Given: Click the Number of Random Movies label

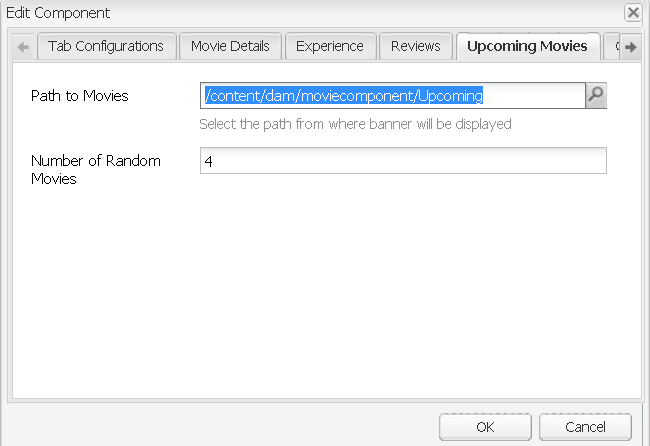Looking at the screenshot, I should [x=95, y=169].
